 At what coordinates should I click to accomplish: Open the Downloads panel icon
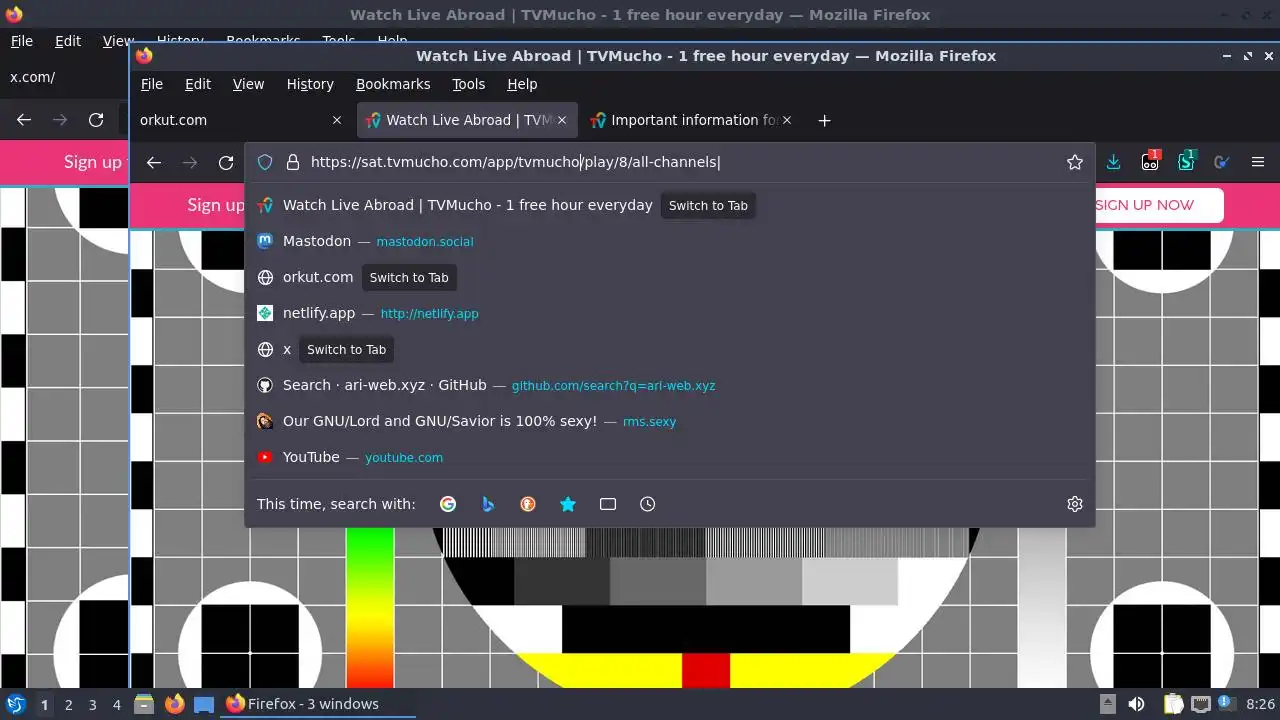tap(1113, 162)
